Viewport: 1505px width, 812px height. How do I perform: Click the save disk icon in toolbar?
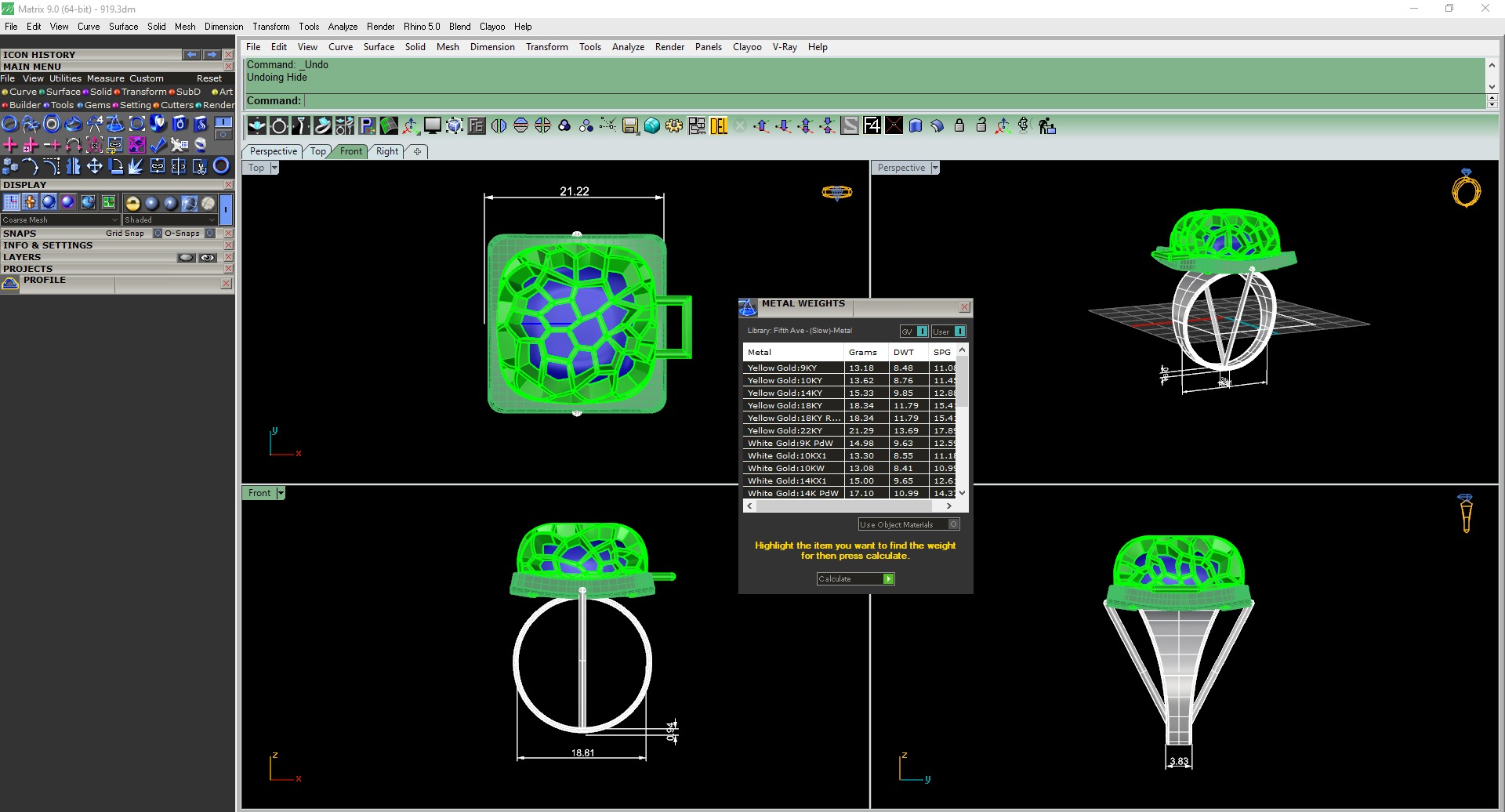630,125
